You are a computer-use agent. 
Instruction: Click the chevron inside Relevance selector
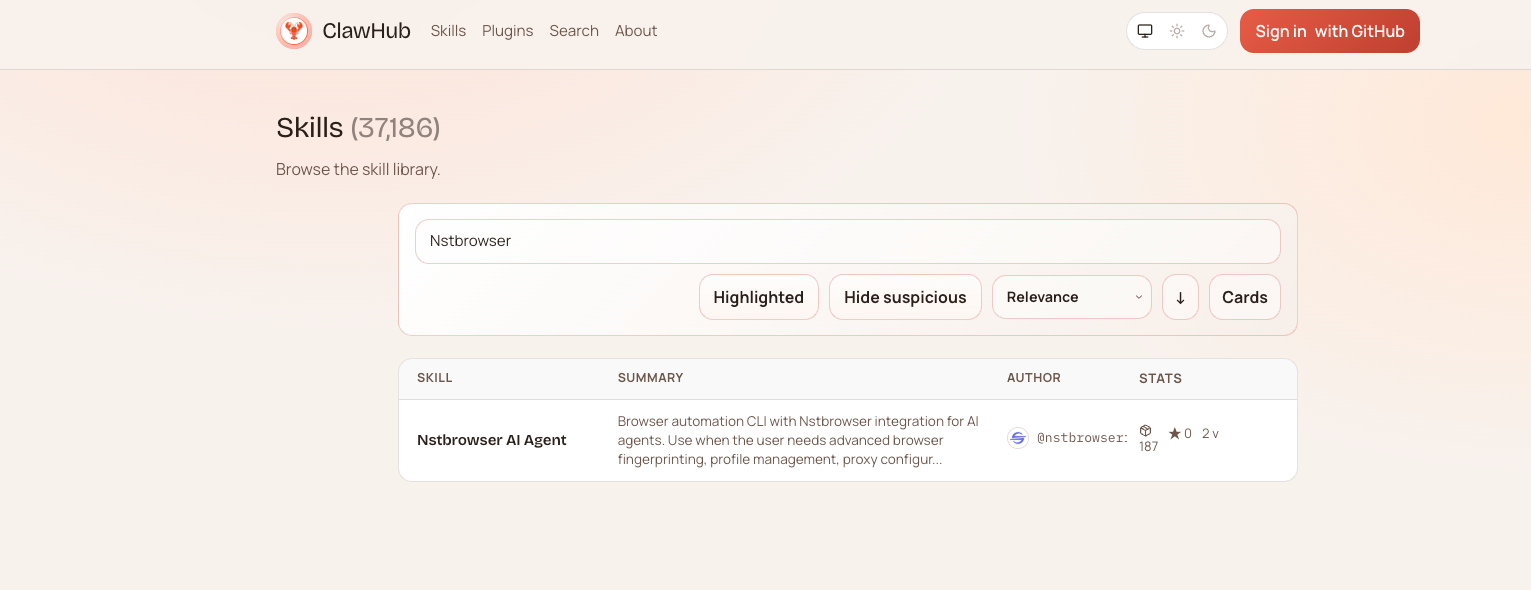pos(1138,297)
